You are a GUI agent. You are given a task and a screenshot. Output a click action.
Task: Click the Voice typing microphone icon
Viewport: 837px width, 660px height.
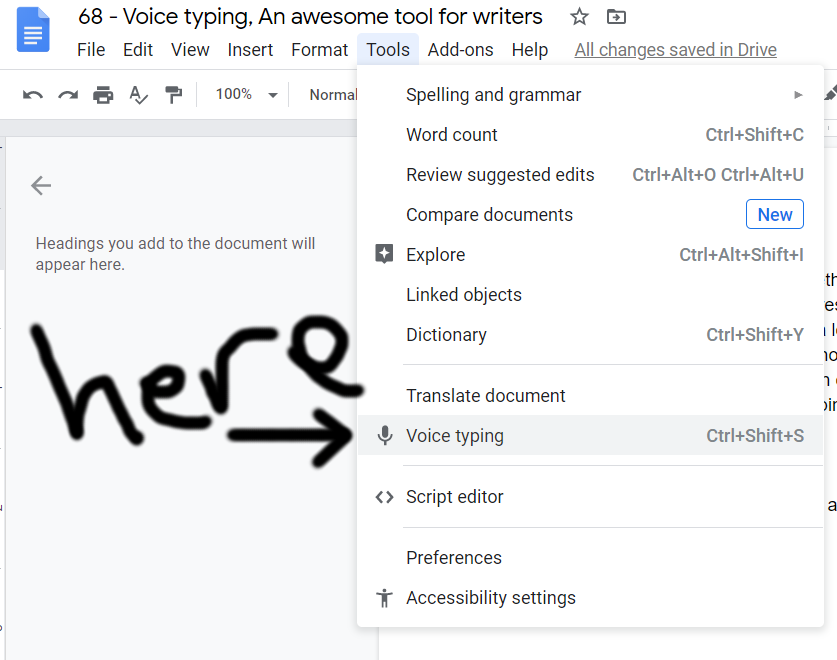(384, 436)
